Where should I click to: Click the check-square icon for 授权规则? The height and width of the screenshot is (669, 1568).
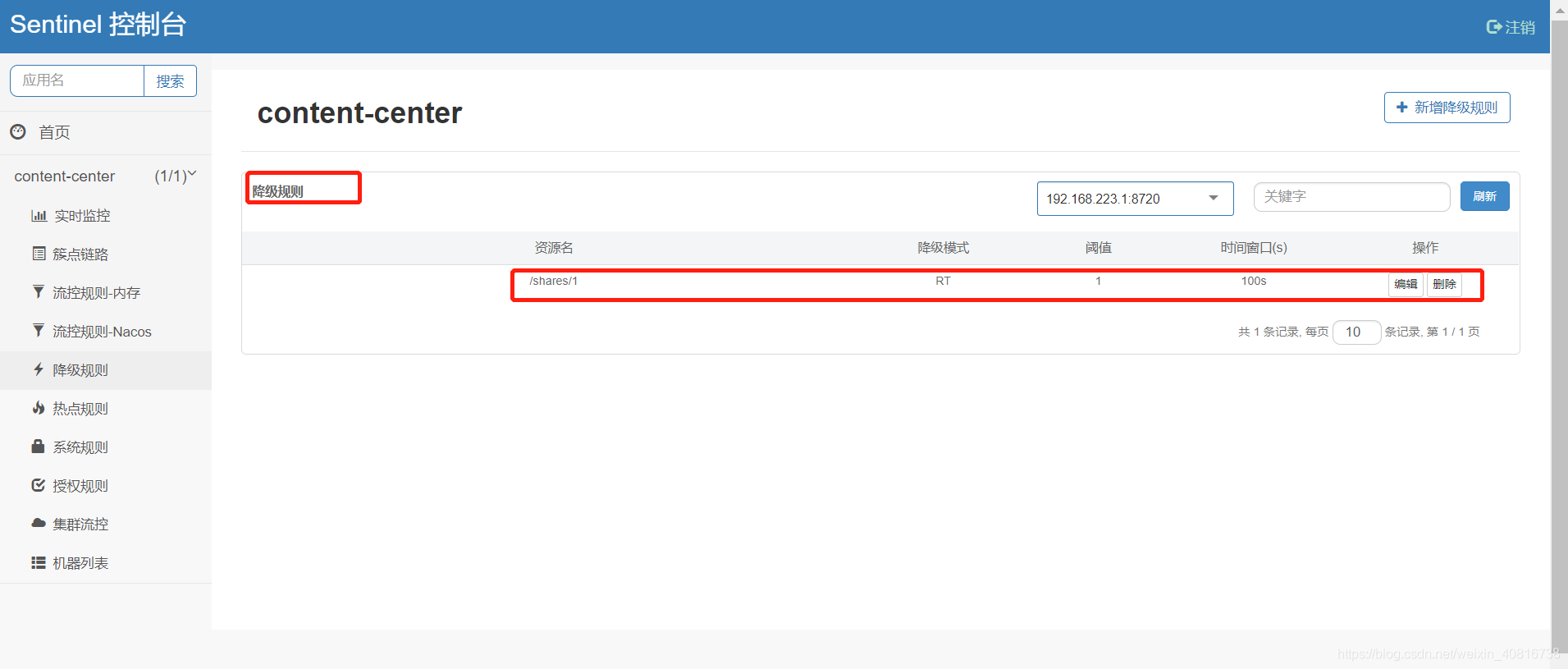(x=38, y=485)
